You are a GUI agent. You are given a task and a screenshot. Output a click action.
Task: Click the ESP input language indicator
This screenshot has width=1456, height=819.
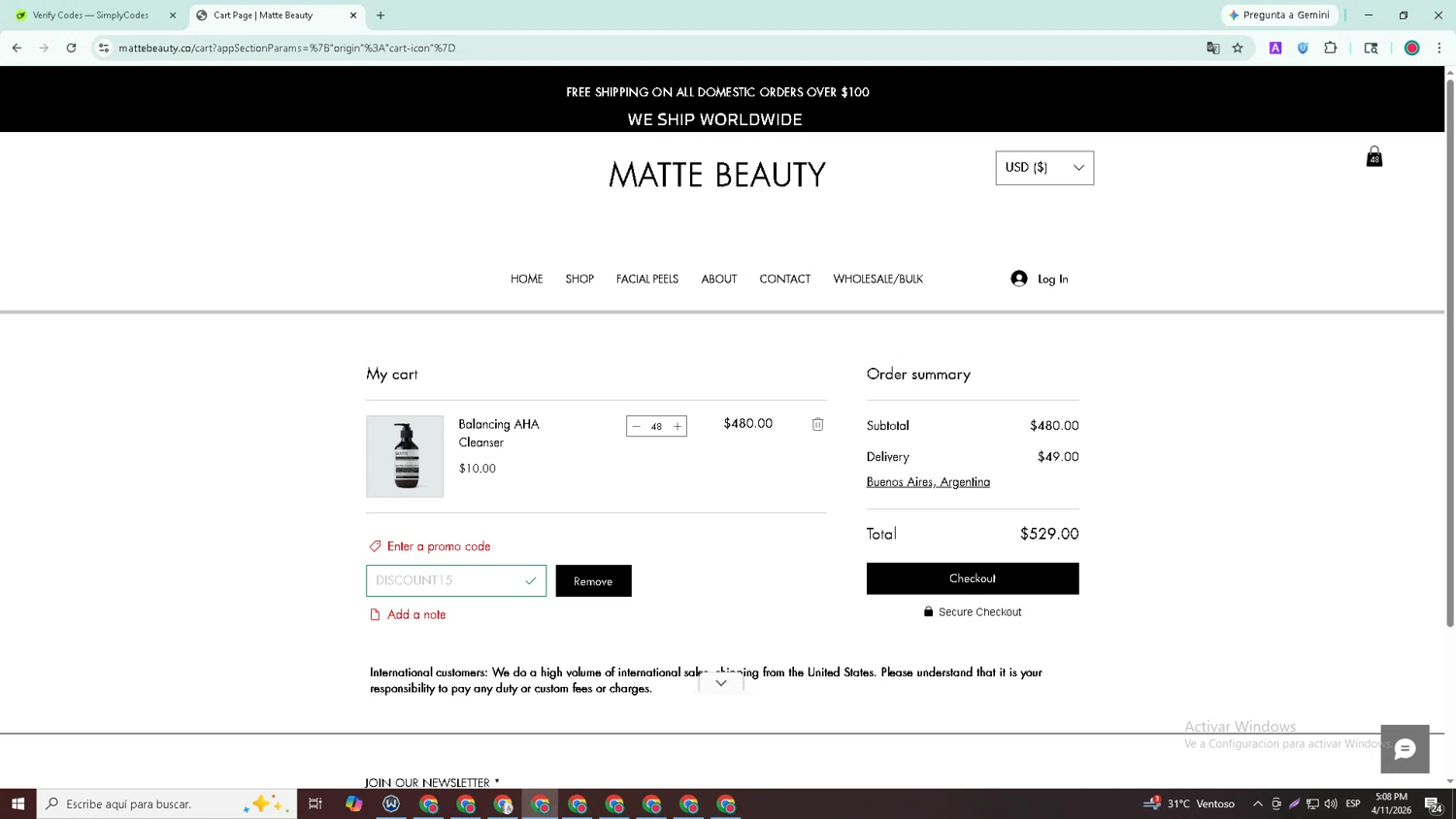point(1353,803)
